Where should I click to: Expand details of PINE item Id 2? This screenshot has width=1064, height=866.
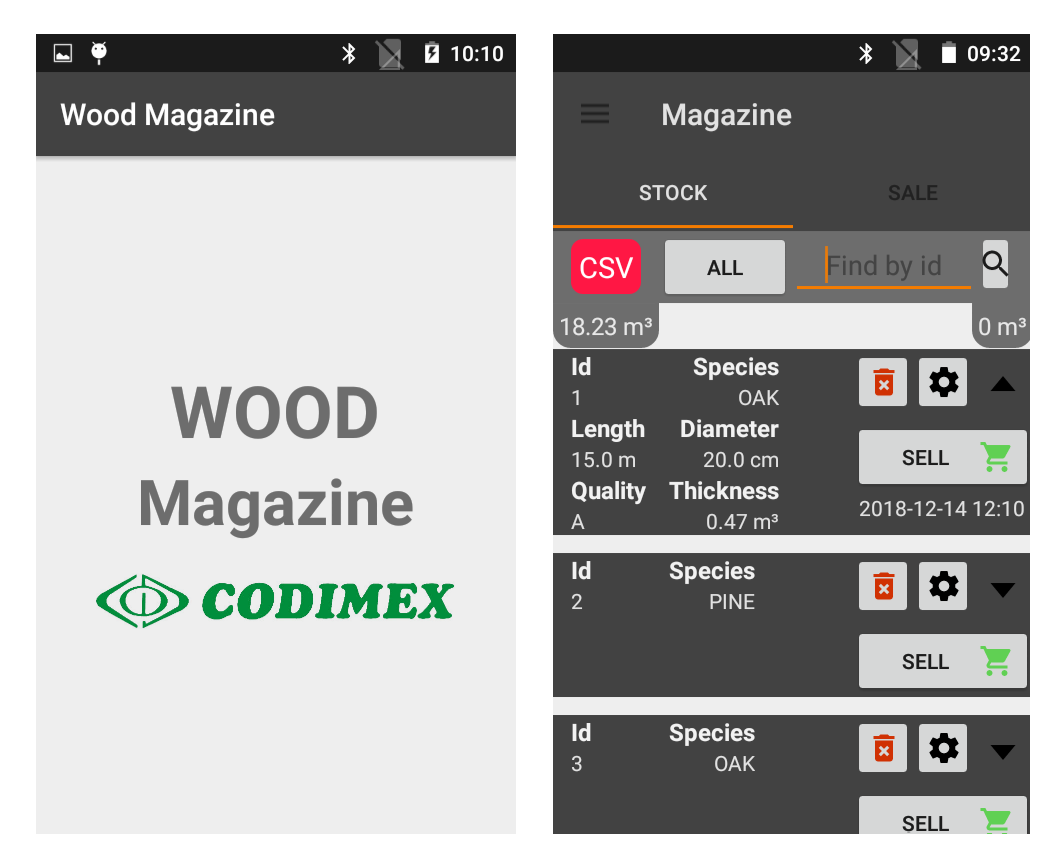1002,589
